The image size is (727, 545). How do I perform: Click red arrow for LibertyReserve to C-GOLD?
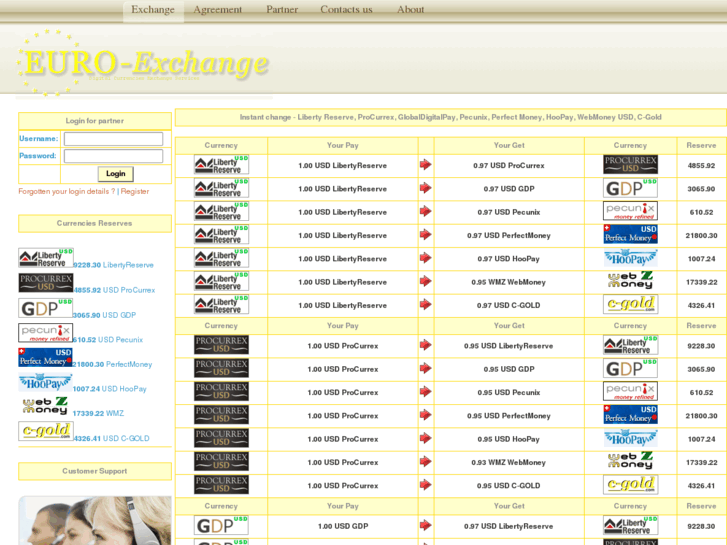pos(426,304)
